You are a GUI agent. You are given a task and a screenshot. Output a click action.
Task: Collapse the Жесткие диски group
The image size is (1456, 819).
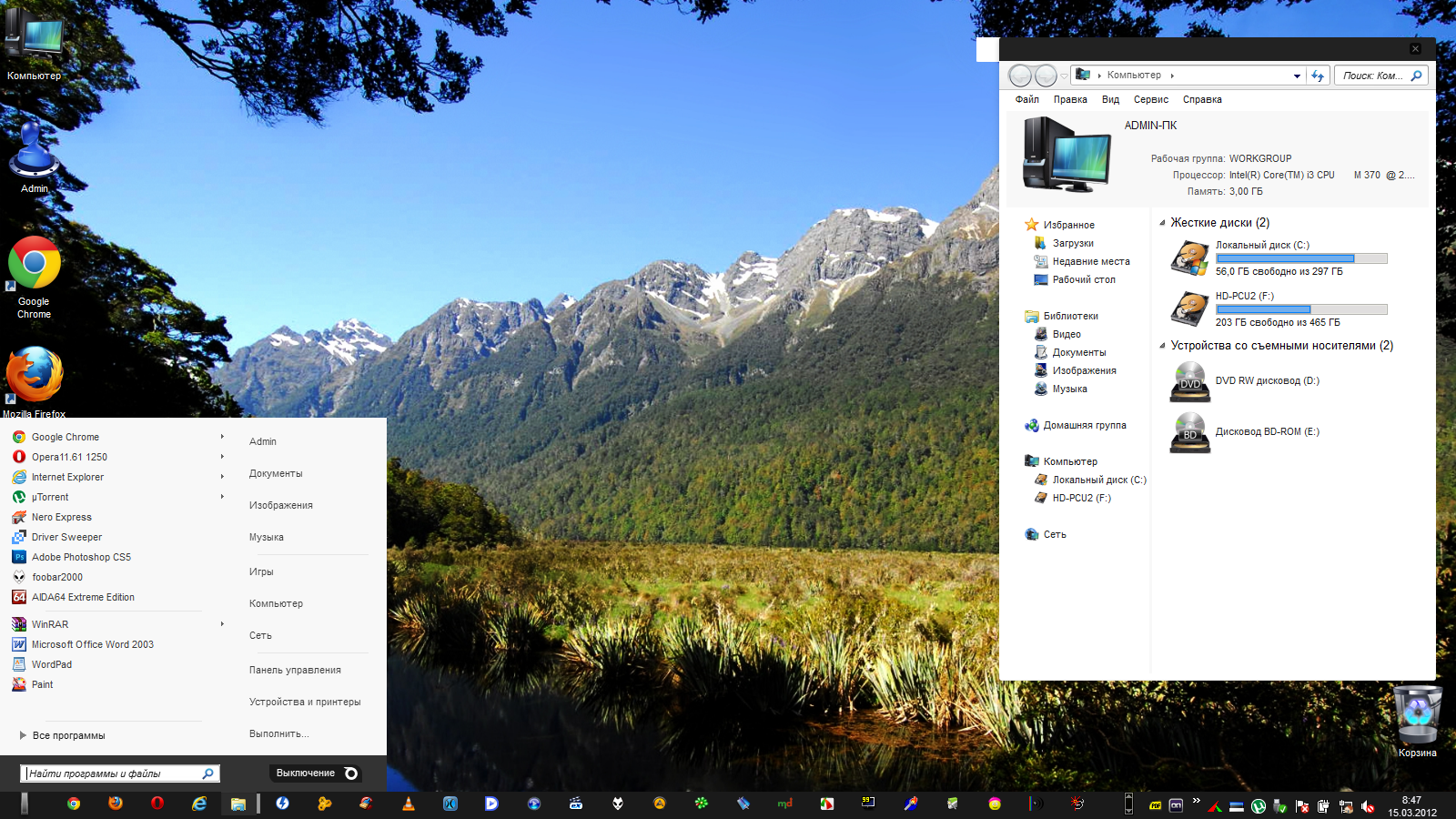[x=1162, y=223]
